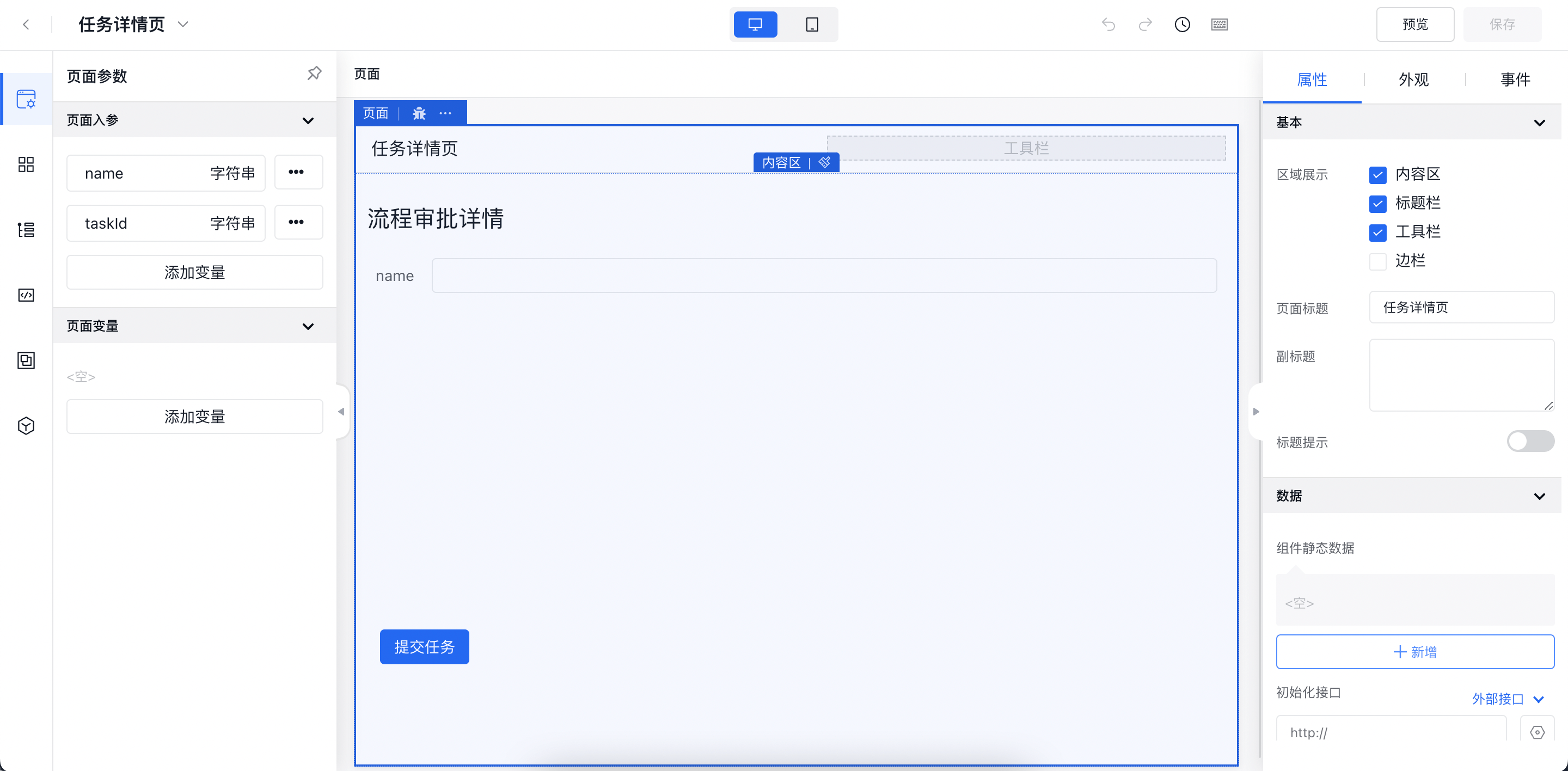Image resolution: width=1568 pixels, height=771 pixels.
Task: Open the history clock icon
Action: 1182,25
